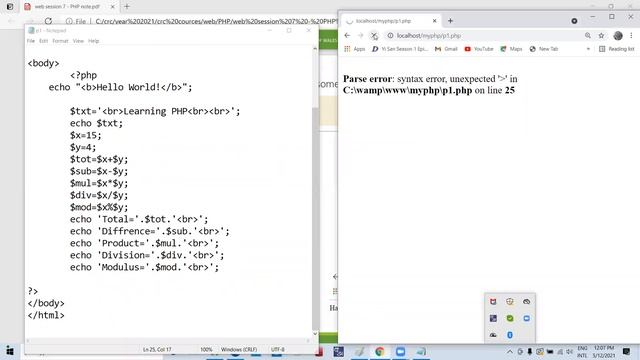Open Apps shortcut in bookmarks bar

[x=354, y=49]
